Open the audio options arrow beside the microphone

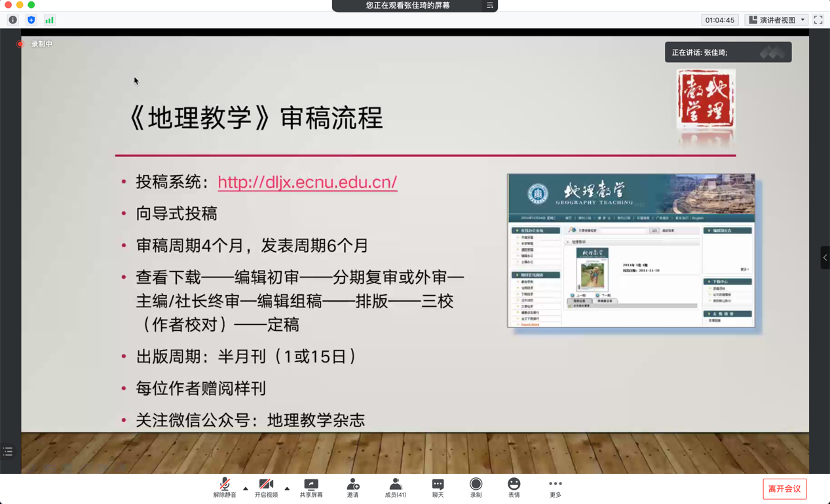(248, 488)
